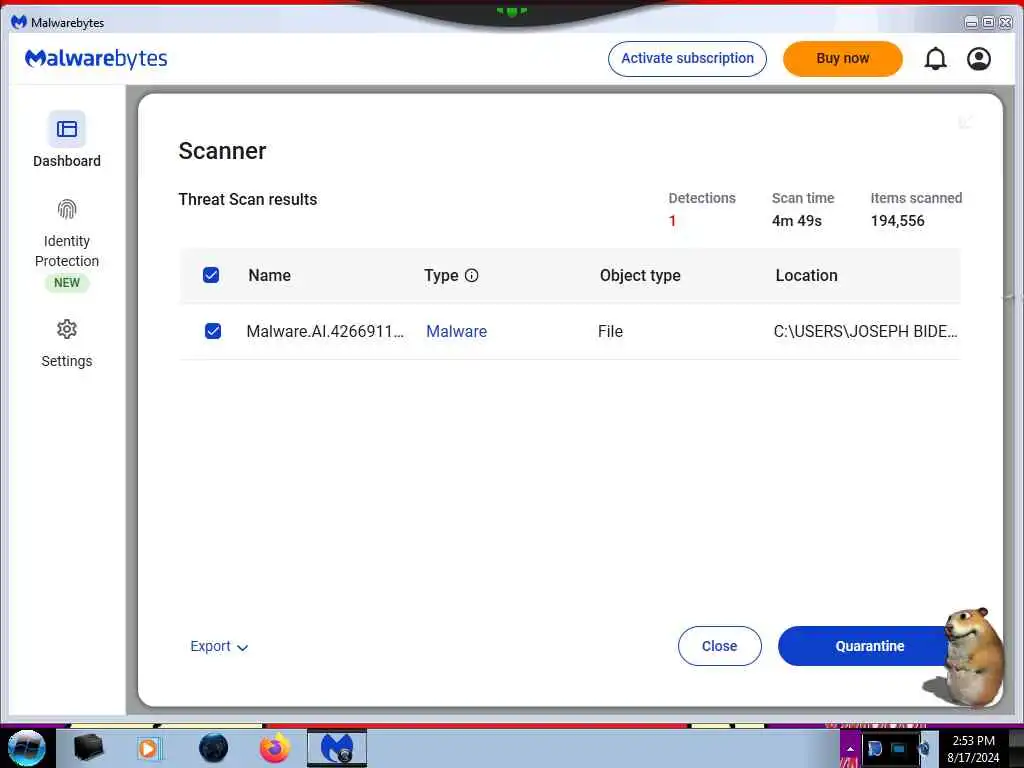This screenshot has height=768, width=1024.
Task: Select the Malware.AI.4266911 threat name
Action: 325,331
